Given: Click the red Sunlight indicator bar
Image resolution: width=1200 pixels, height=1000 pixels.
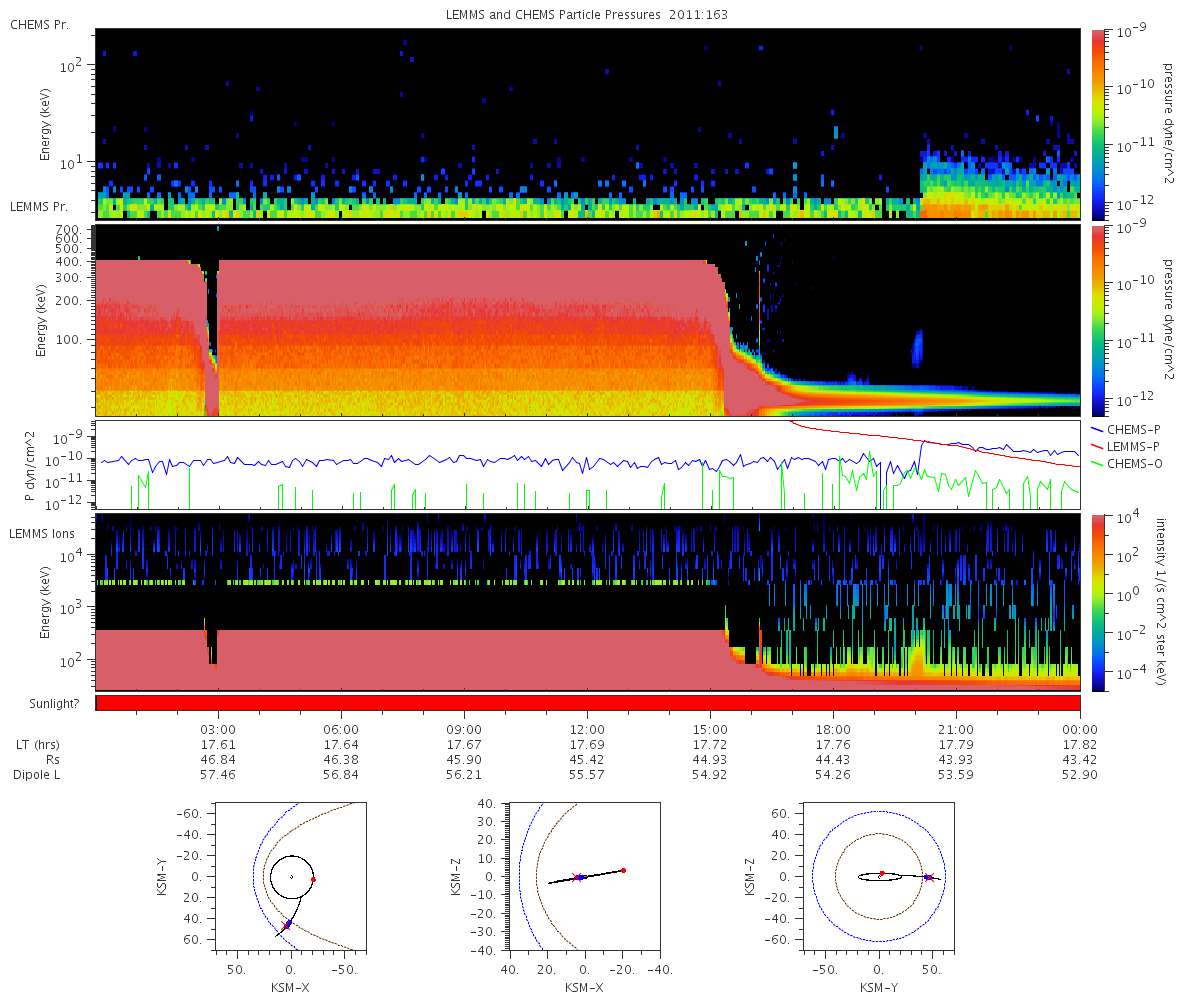Looking at the screenshot, I should pos(588,703).
